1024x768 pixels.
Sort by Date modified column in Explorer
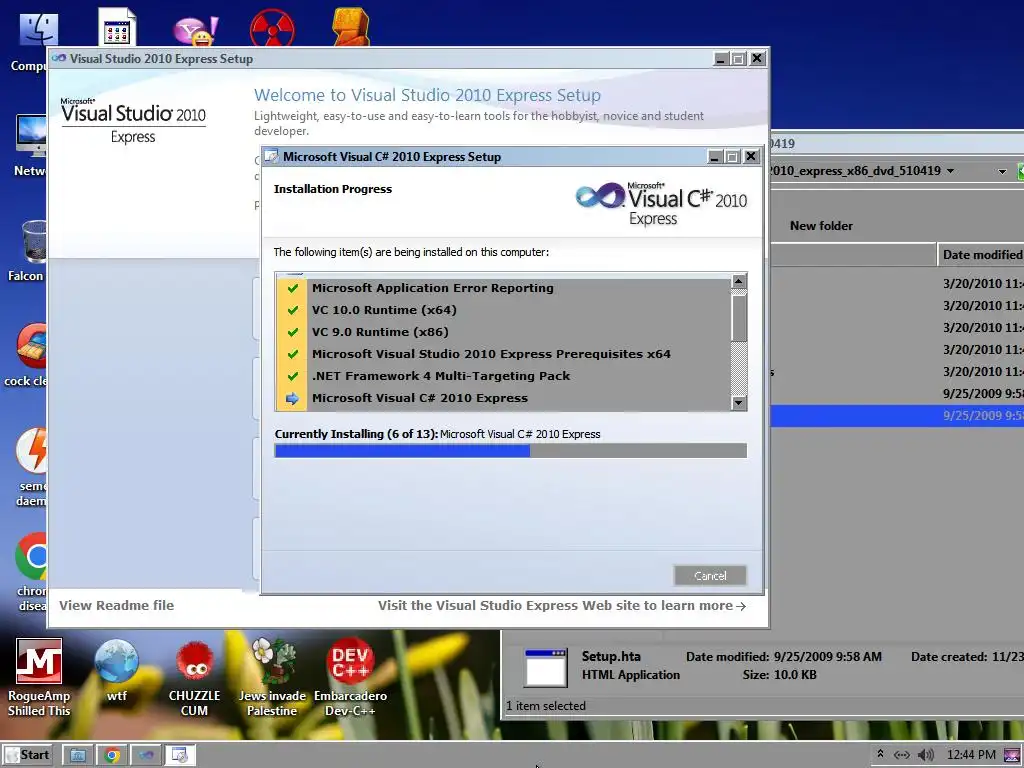tap(981, 255)
